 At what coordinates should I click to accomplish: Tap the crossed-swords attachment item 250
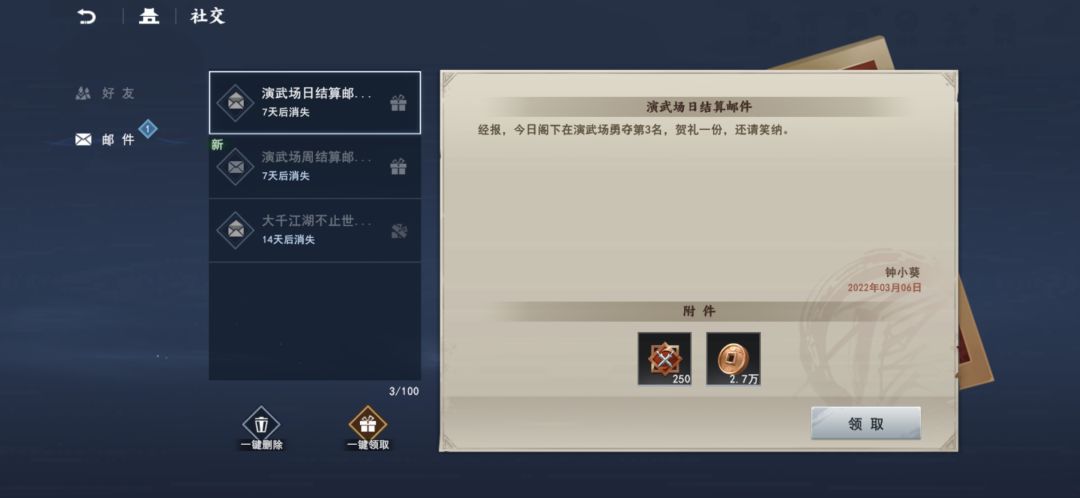tap(665, 359)
